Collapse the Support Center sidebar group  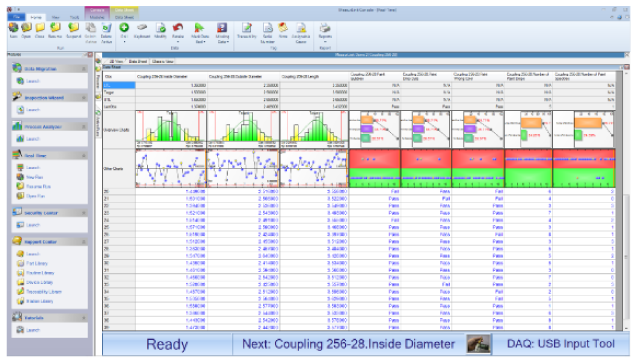84,242
